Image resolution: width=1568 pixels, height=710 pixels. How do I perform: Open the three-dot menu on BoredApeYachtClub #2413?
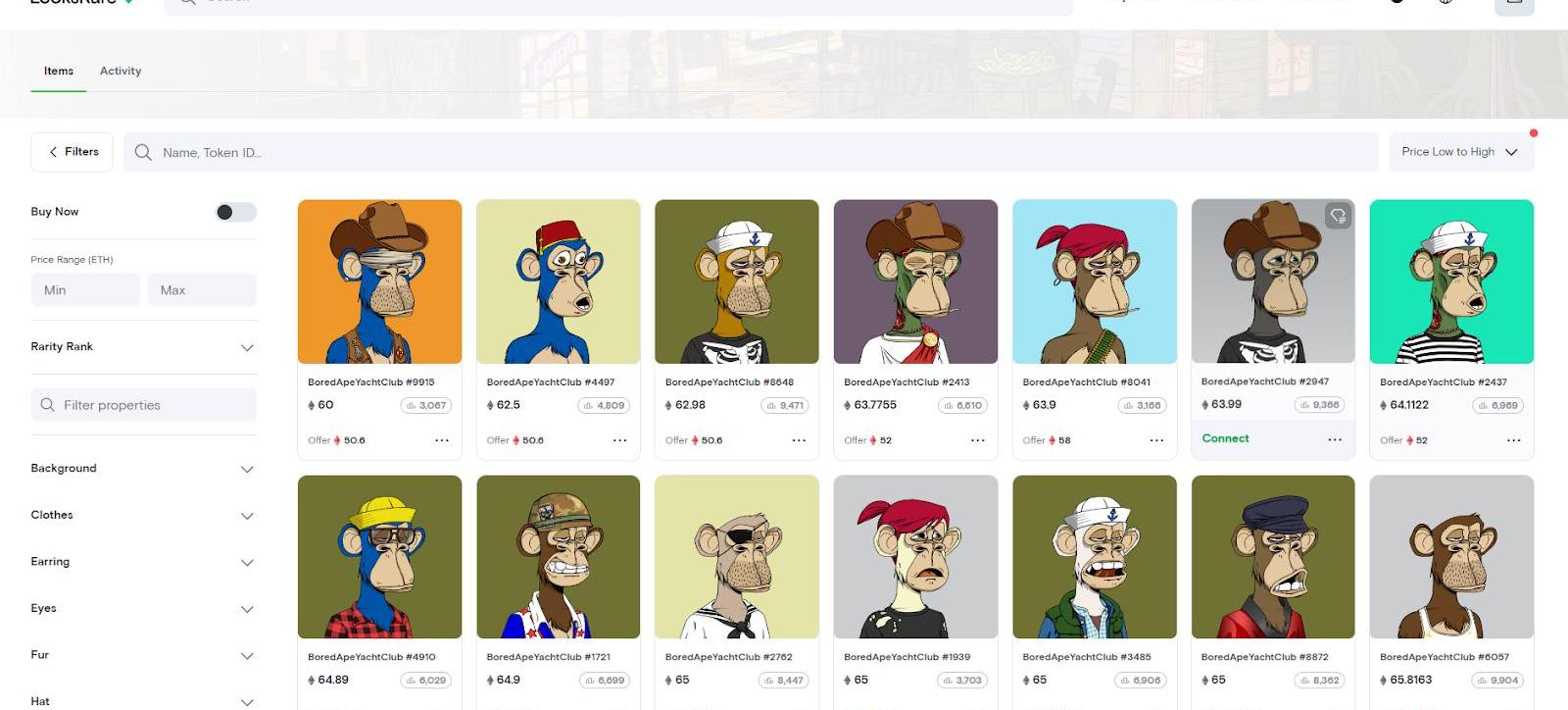point(978,440)
